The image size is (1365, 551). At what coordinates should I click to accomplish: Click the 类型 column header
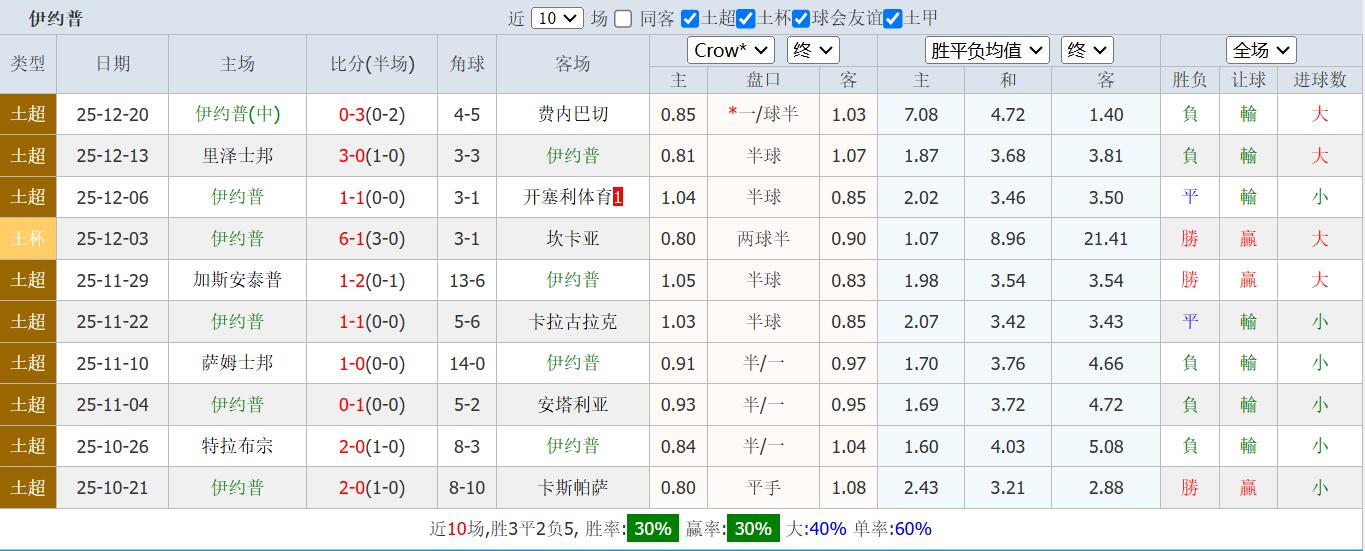coord(28,64)
